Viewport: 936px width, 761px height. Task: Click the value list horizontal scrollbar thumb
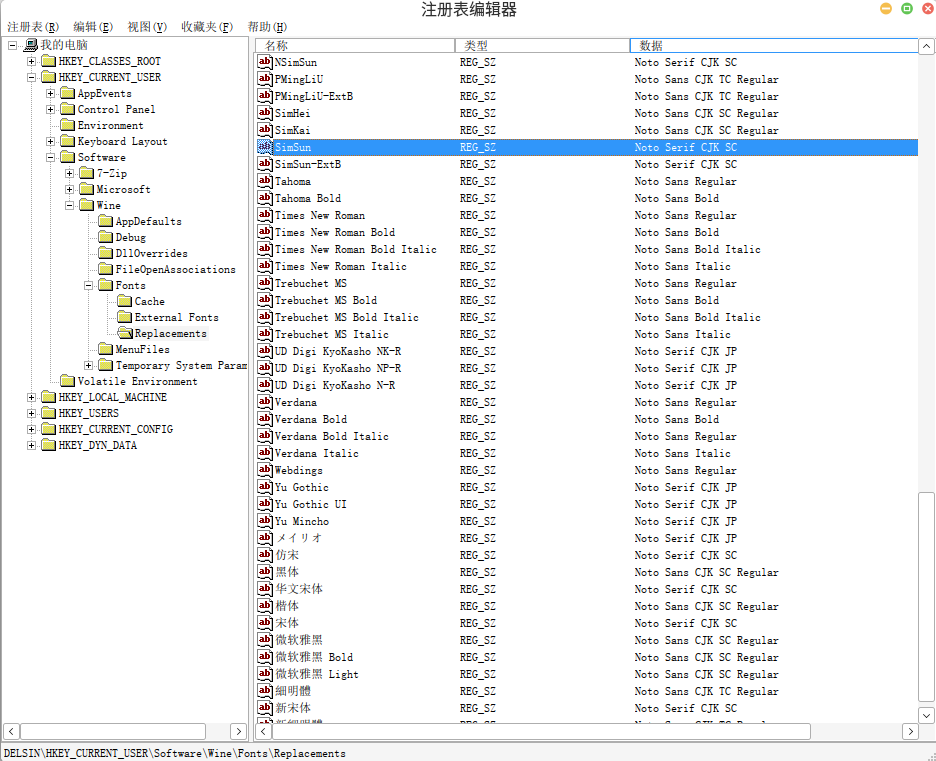click(541, 731)
